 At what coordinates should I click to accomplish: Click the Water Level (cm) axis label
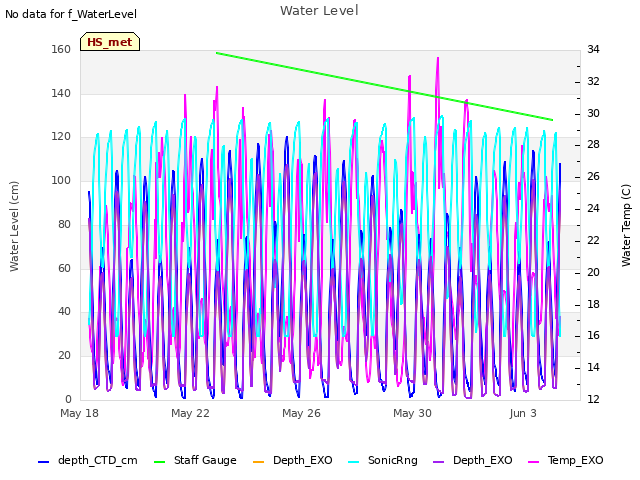[14, 227]
